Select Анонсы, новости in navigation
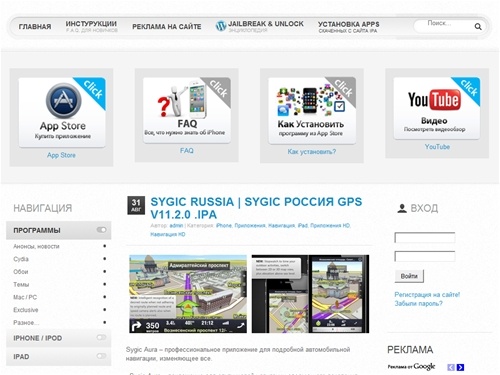 tap(36, 246)
